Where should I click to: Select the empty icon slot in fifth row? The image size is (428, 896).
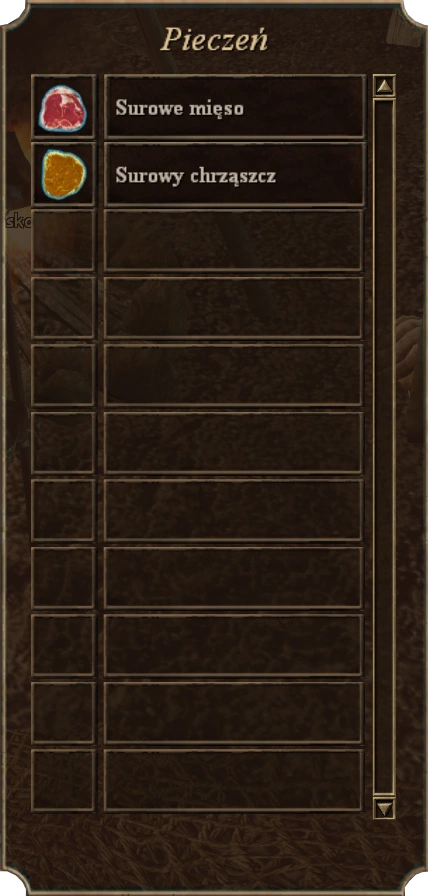63,375
